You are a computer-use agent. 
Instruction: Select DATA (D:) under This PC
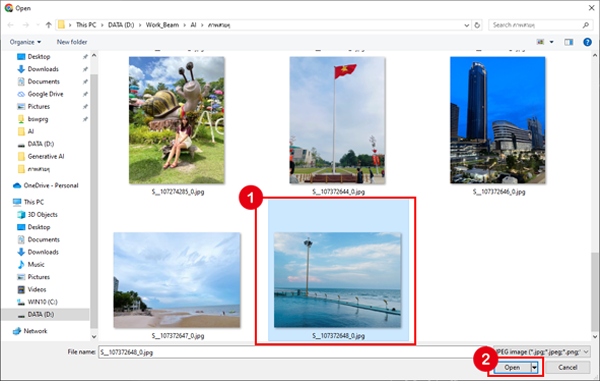[x=41, y=314]
